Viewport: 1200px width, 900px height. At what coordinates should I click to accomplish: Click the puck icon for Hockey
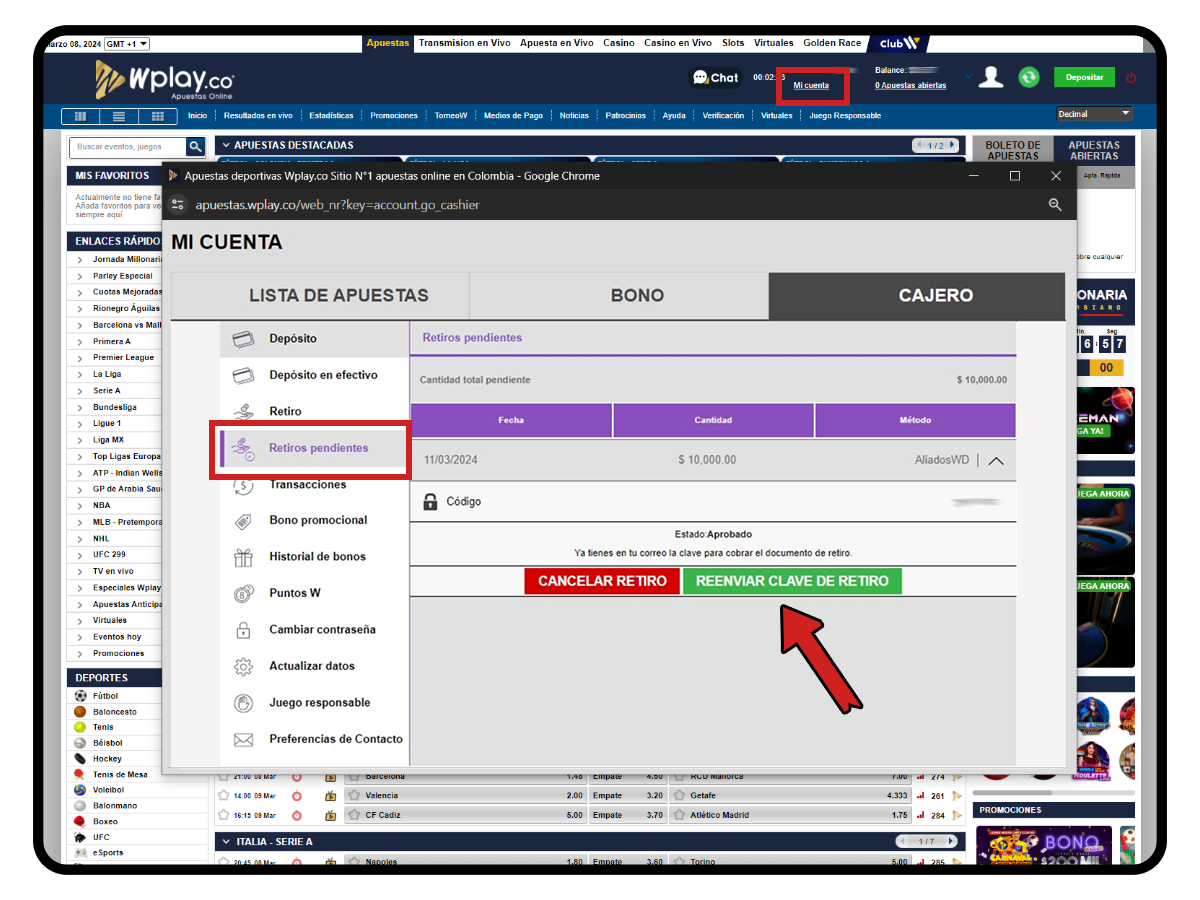(x=80, y=759)
